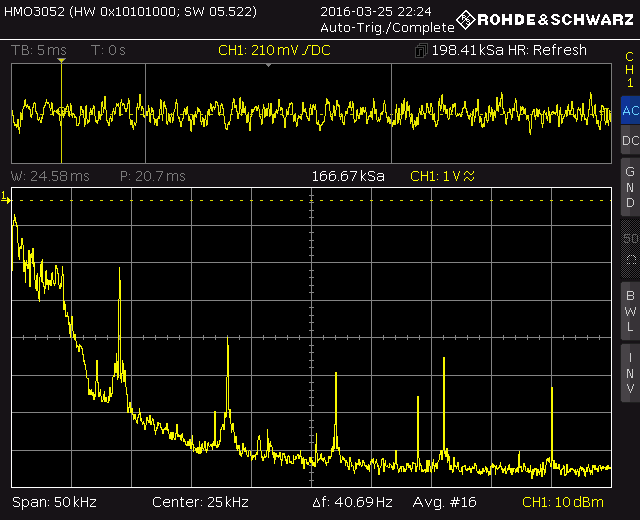Open the Center 25 kHz setting

(x=200, y=502)
